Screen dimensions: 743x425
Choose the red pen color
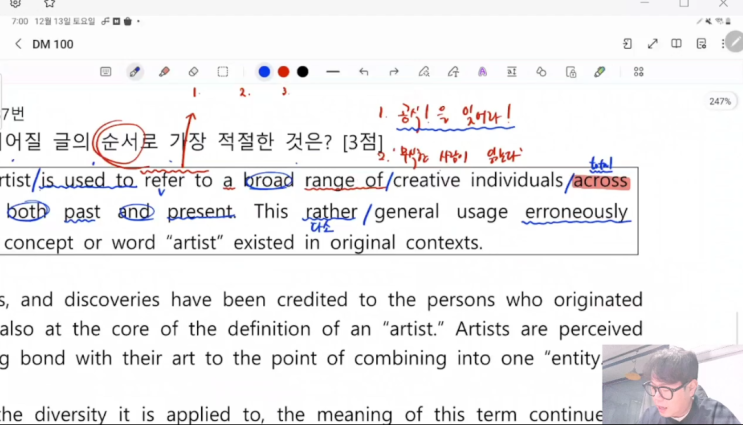click(283, 72)
